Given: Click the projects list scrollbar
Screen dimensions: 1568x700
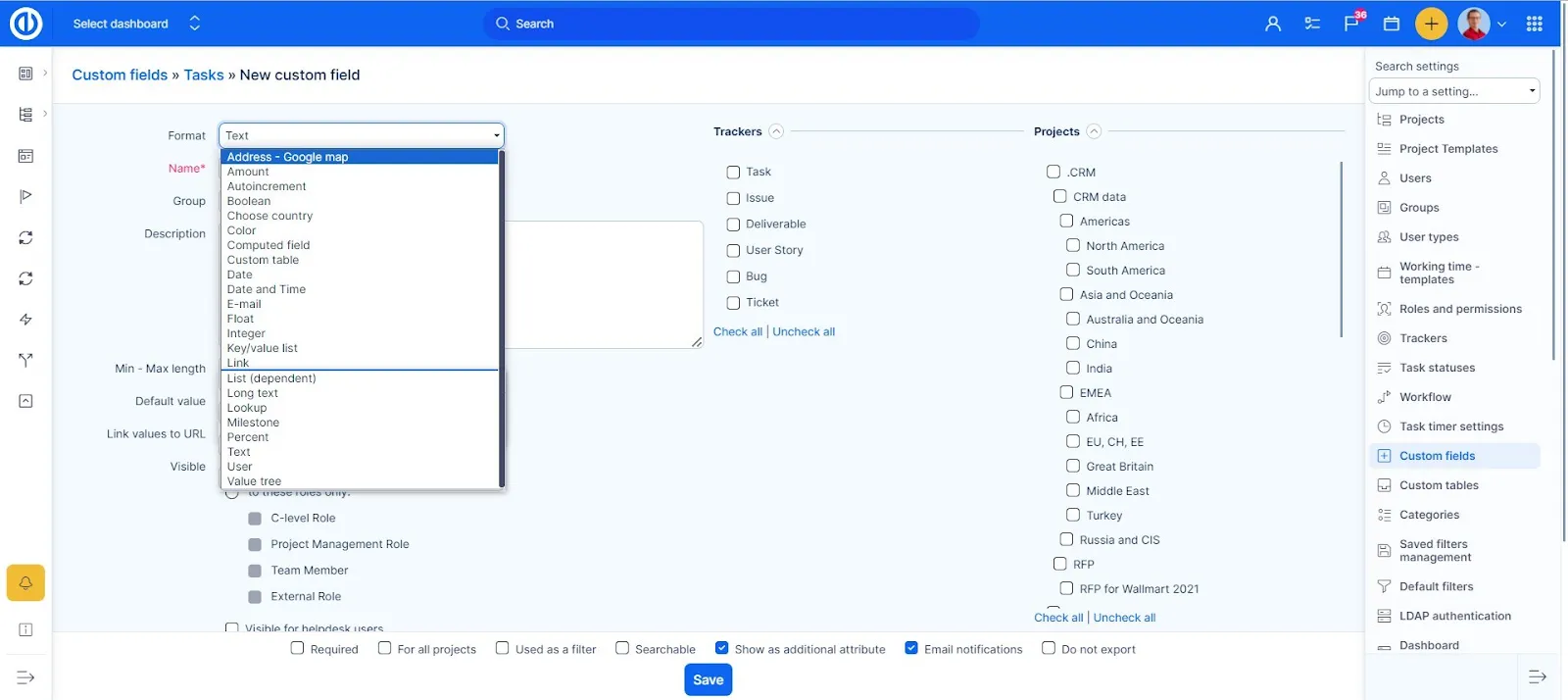Looking at the screenshot, I should [1342, 250].
